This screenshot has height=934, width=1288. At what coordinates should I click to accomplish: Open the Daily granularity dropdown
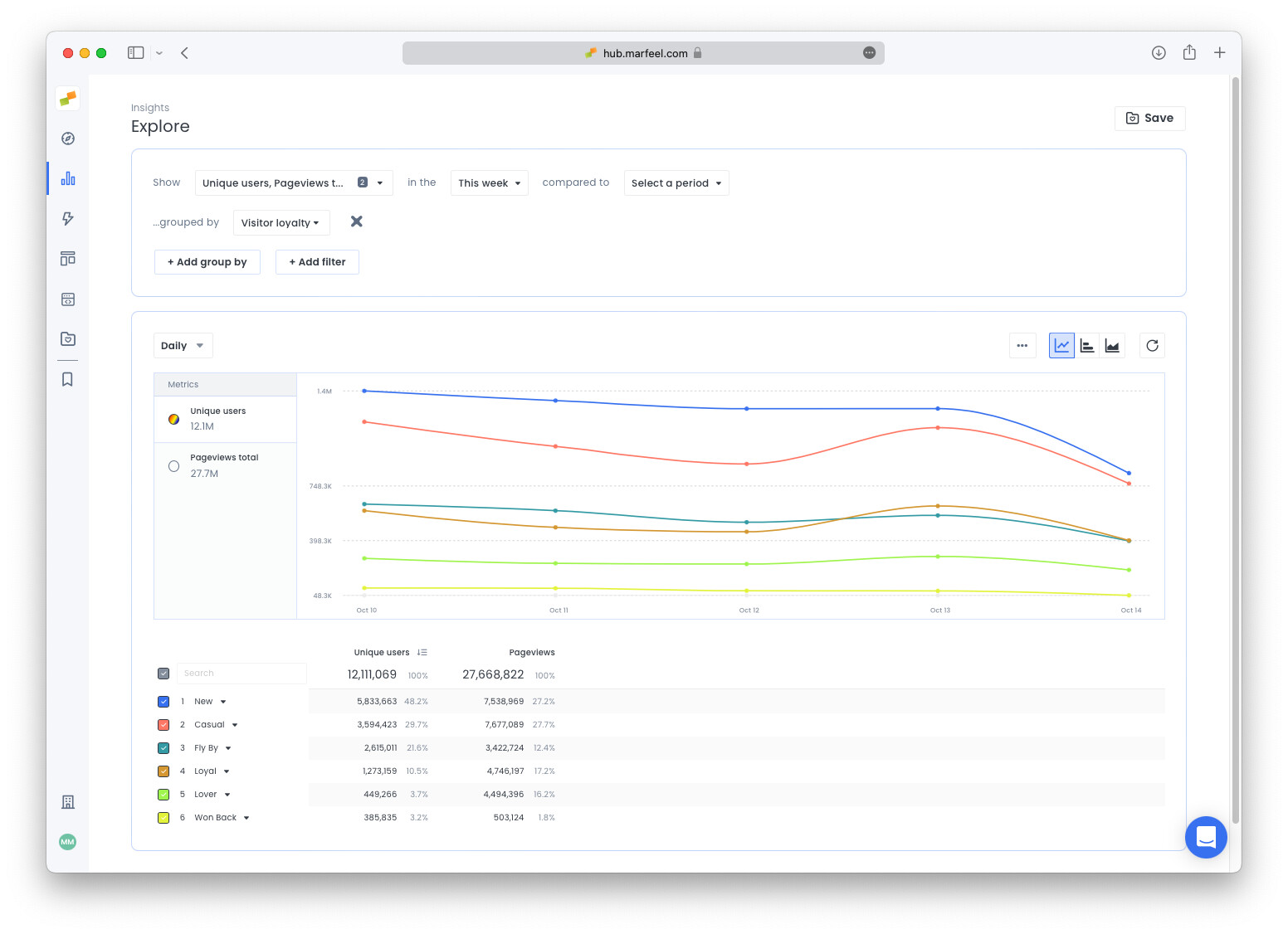point(183,346)
